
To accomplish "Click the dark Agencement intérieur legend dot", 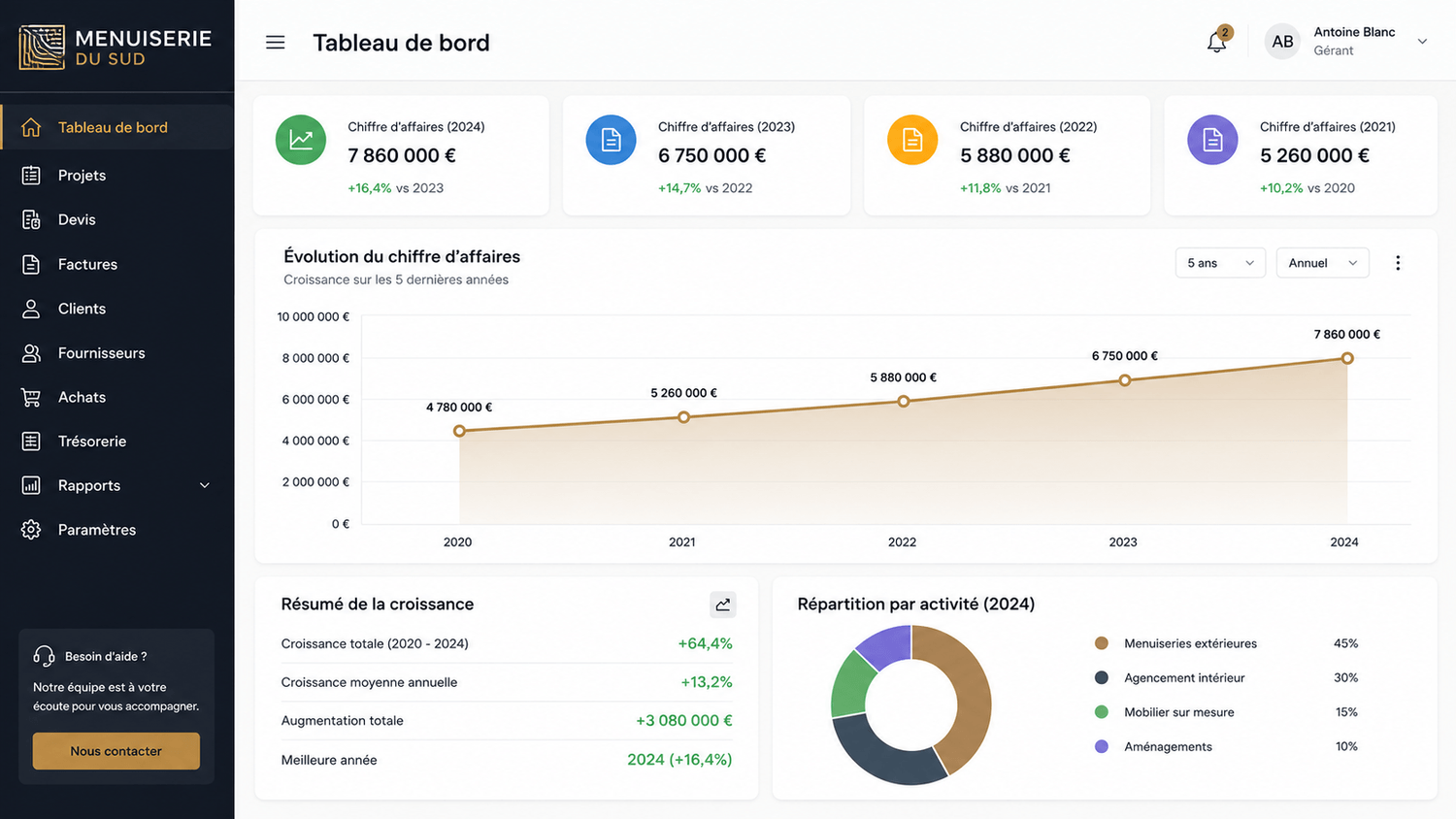I will [1101, 677].
